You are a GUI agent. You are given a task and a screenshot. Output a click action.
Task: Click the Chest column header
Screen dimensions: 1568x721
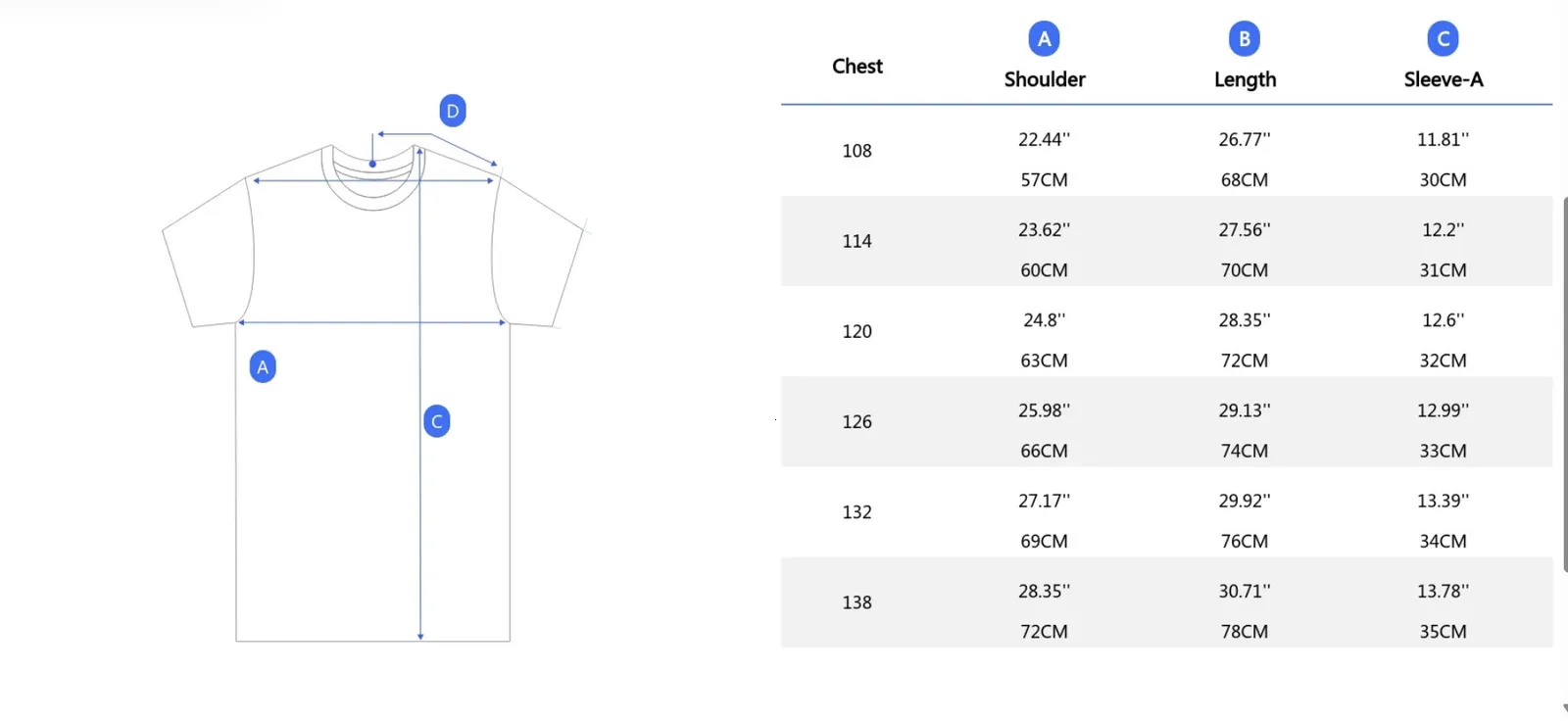coord(857,67)
